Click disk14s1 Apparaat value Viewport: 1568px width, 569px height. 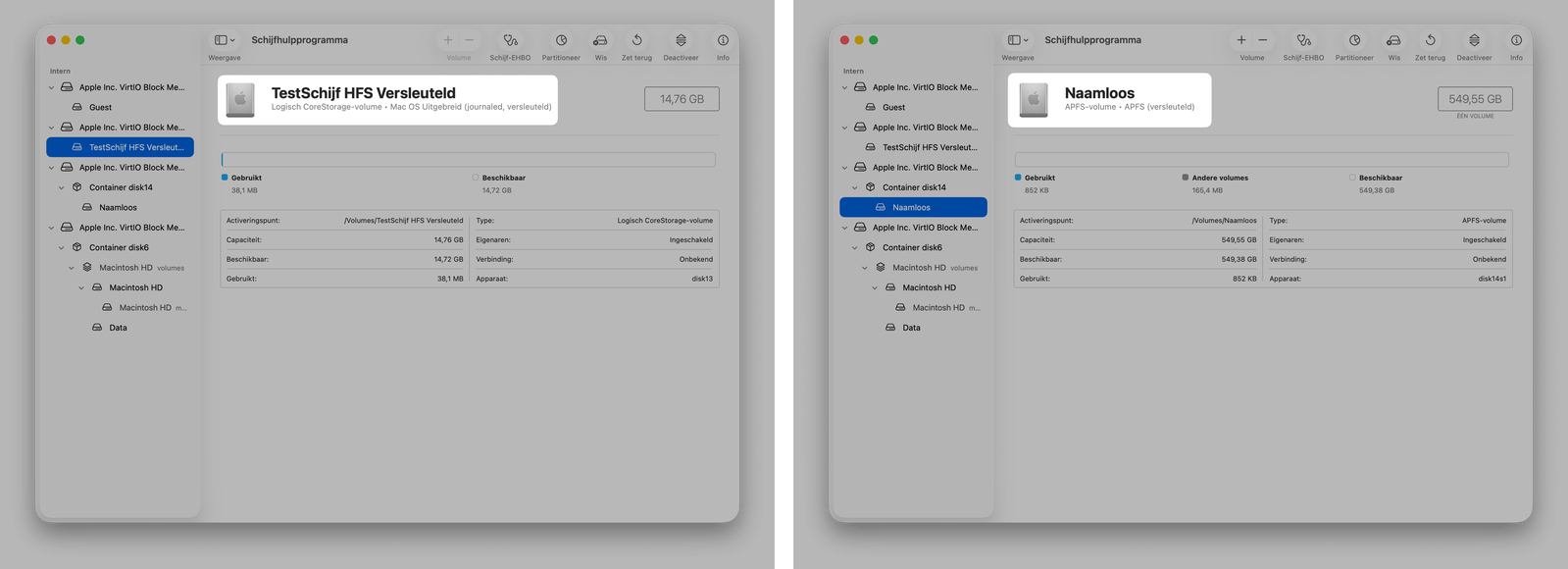coord(1492,279)
